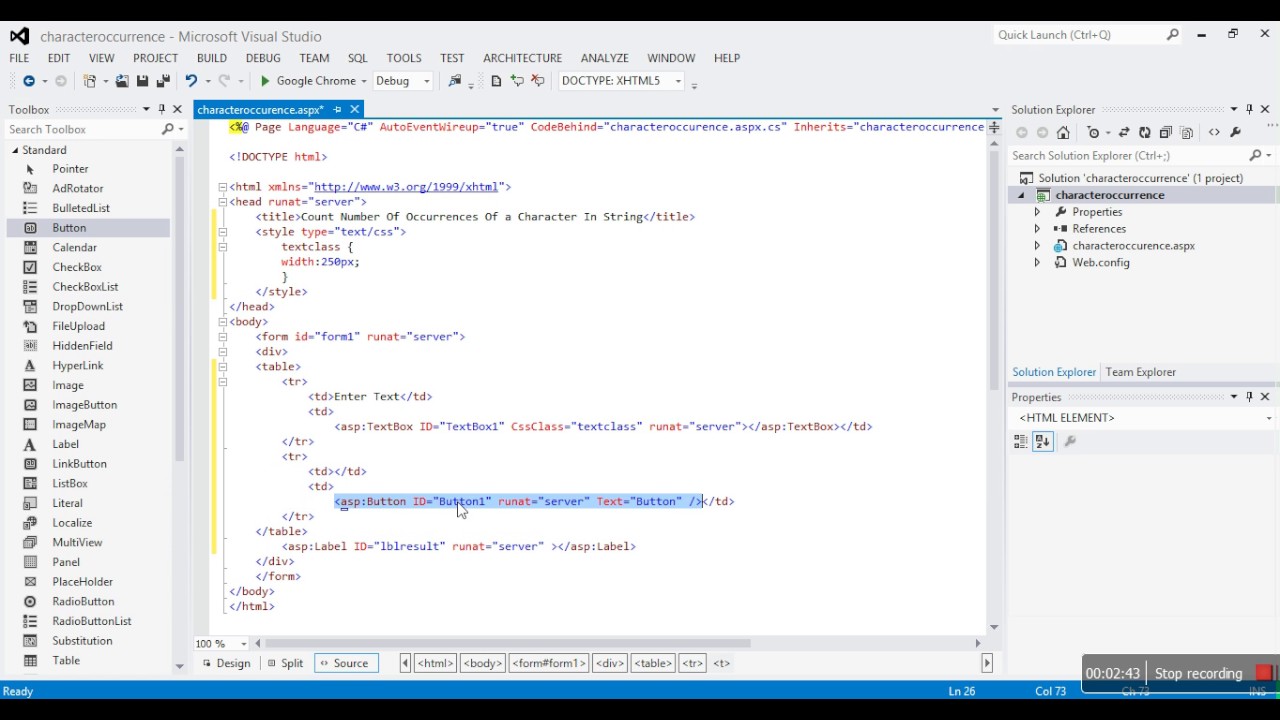Select the Pointer tool in Toolbox
1280x720 pixels.
(70, 169)
